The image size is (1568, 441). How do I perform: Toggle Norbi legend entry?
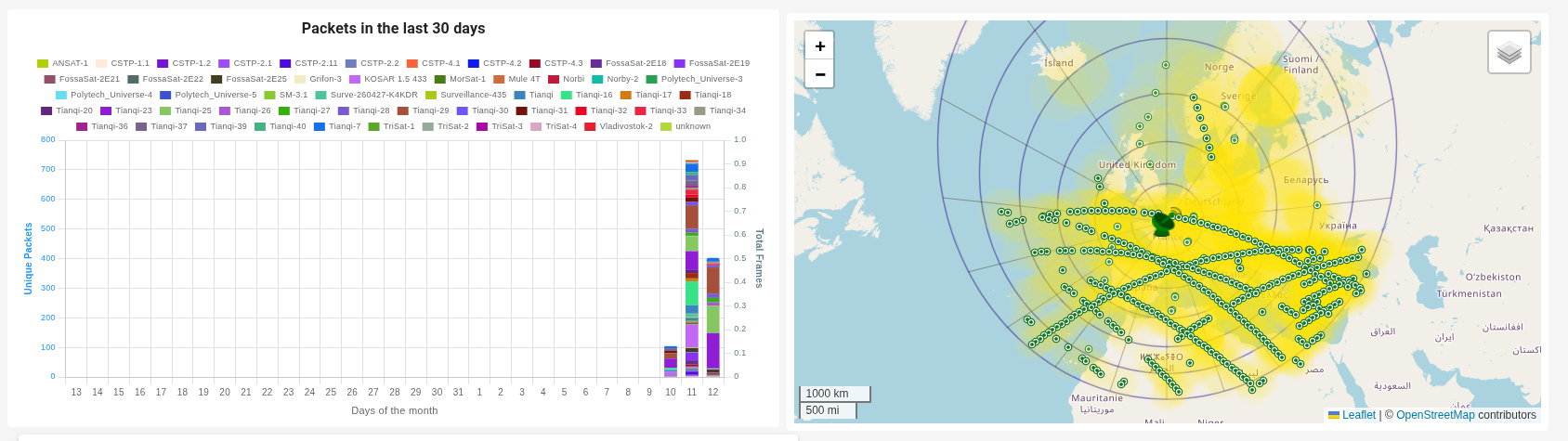click(x=567, y=79)
